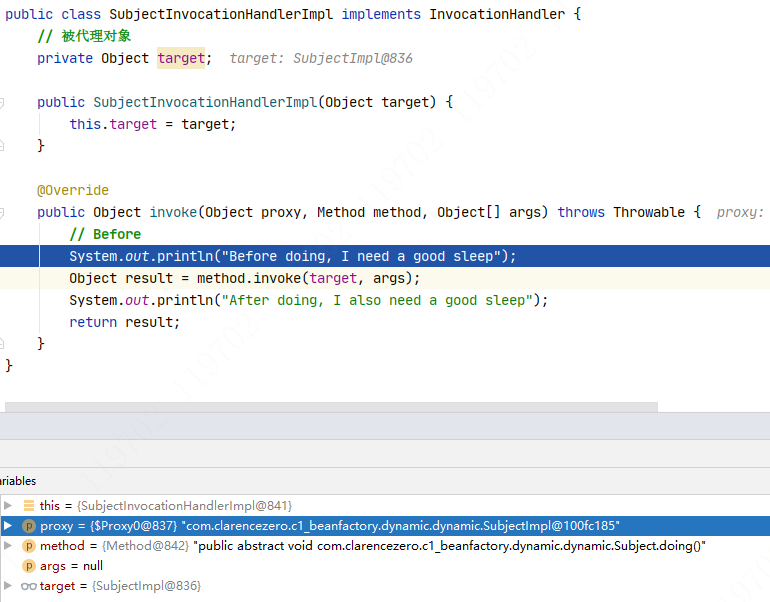Image resolution: width=770 pixels, height=602 pixels.
Task: Click the '// Before' comment
Action: coord(105,234)
